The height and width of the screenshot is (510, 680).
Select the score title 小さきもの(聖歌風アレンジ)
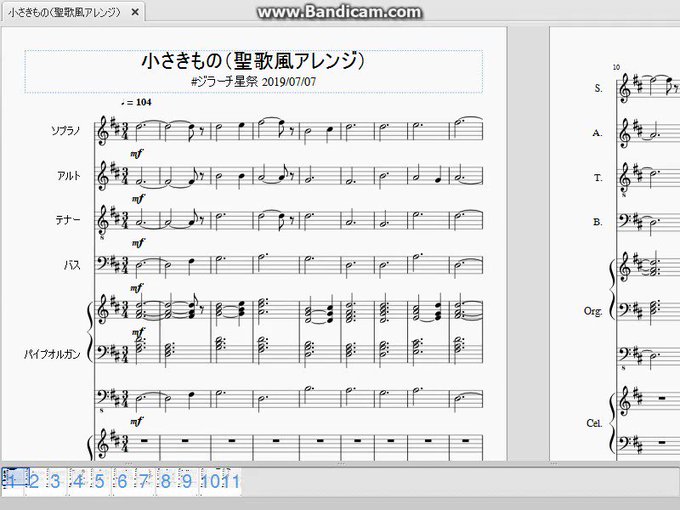tap(254, 61)
